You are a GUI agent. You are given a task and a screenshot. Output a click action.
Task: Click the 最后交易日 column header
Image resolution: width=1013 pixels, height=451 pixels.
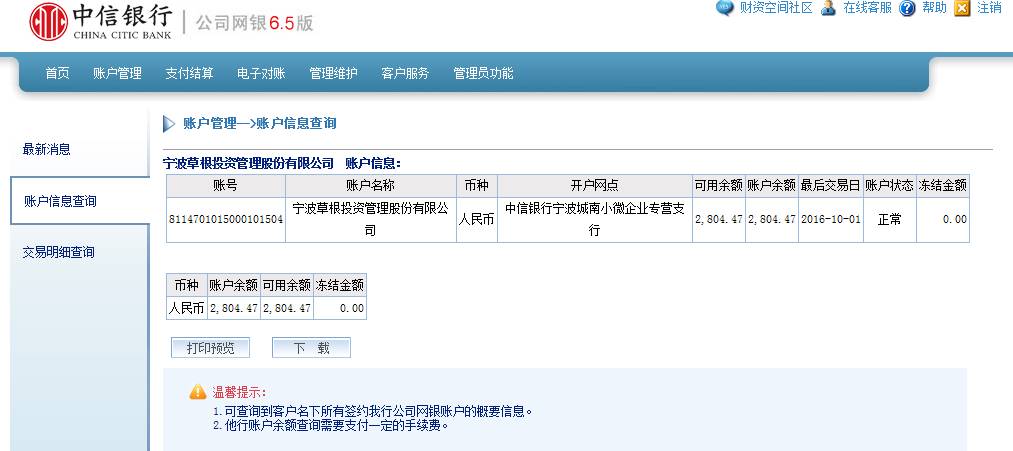(x=830, y=185)
